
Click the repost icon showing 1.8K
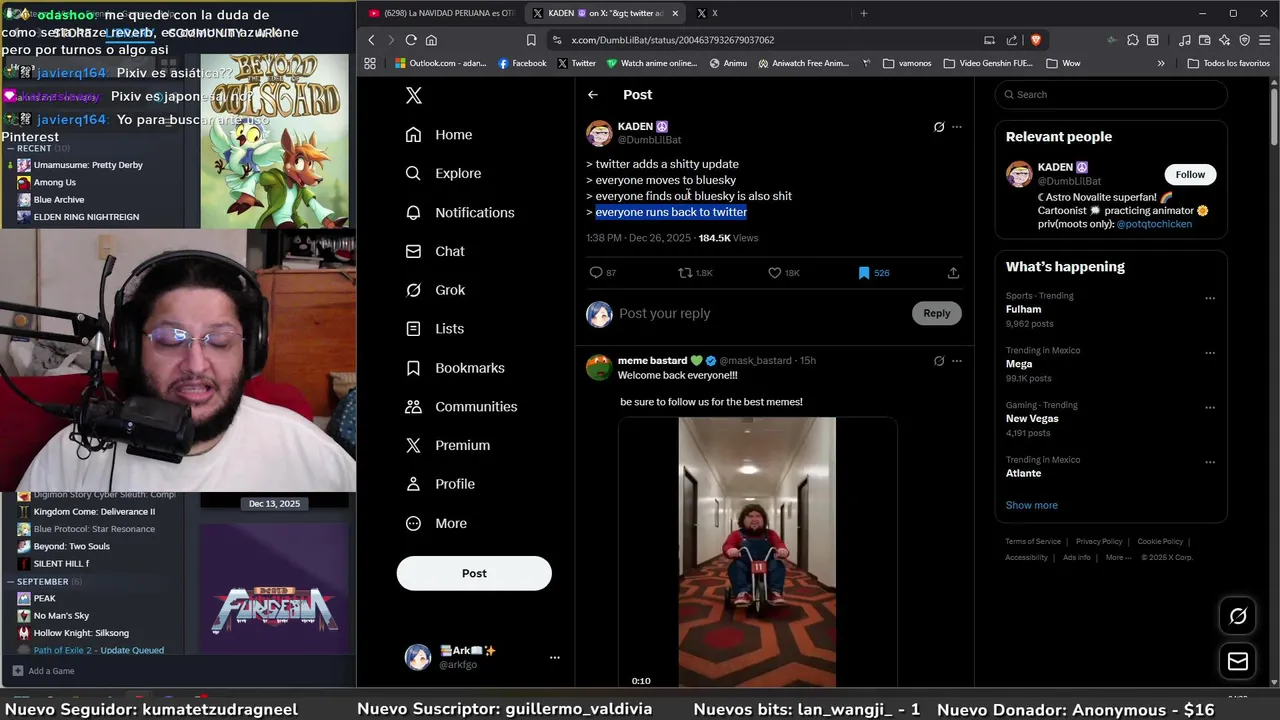685,273
